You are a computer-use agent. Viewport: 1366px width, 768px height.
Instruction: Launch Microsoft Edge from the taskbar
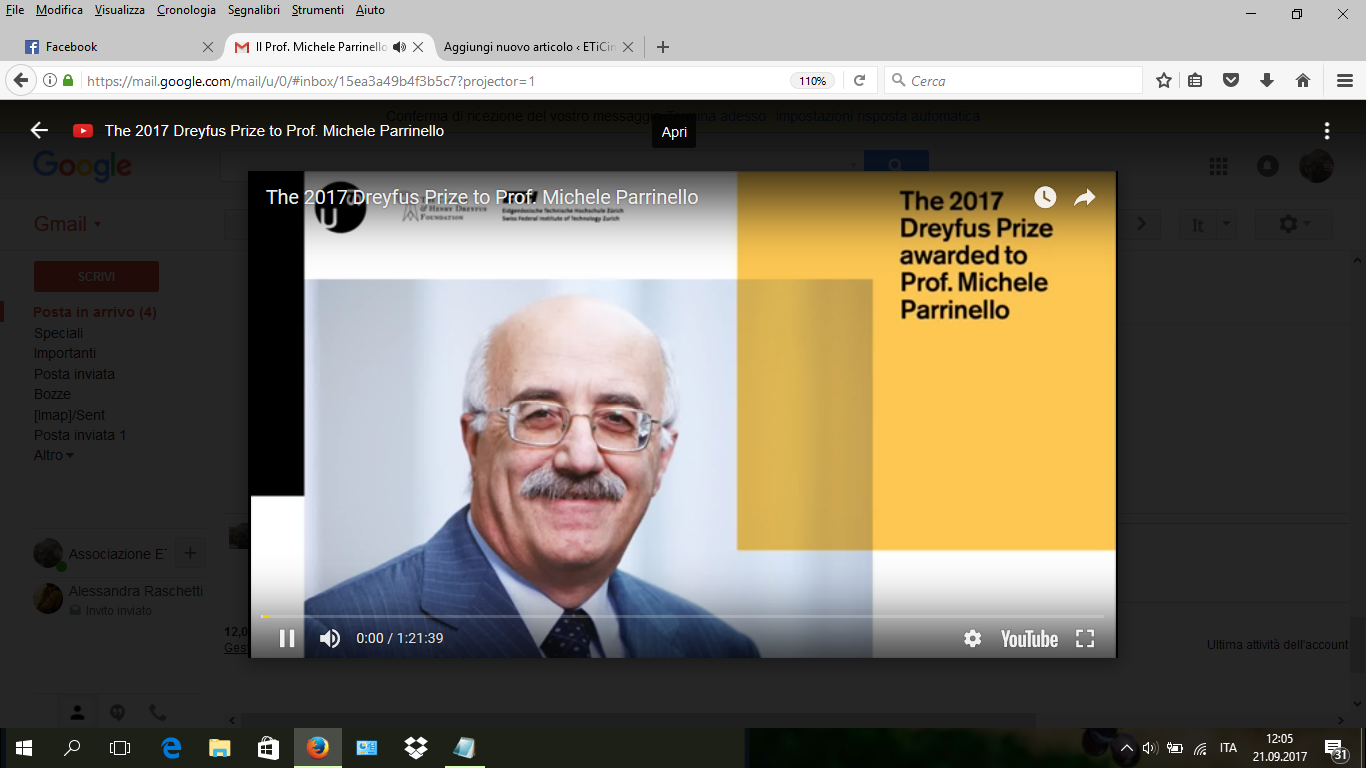click(171, 748)
